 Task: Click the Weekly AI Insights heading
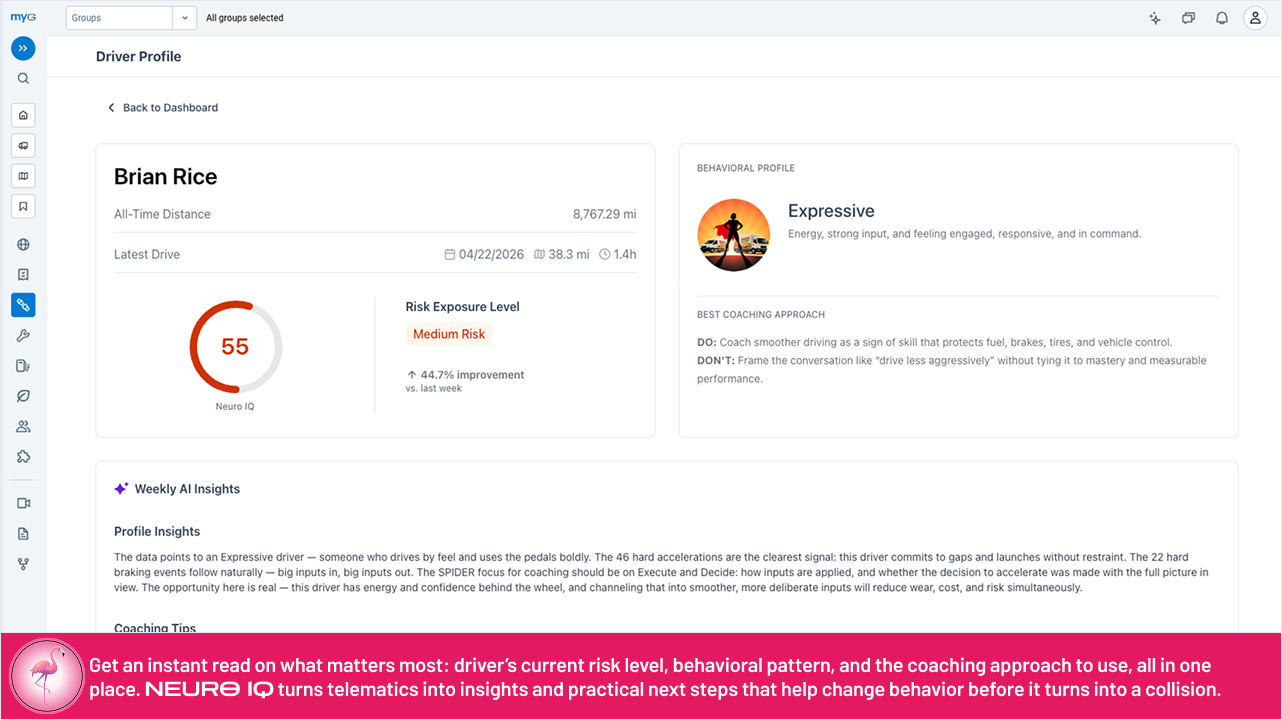[187, 489]
